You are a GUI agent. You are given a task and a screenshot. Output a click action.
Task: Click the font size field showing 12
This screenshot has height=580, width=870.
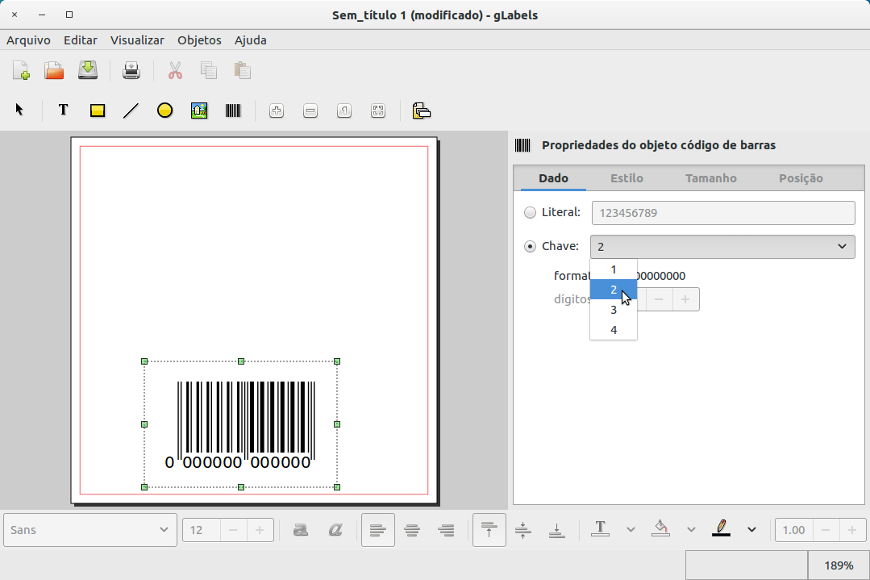point(201,531)
